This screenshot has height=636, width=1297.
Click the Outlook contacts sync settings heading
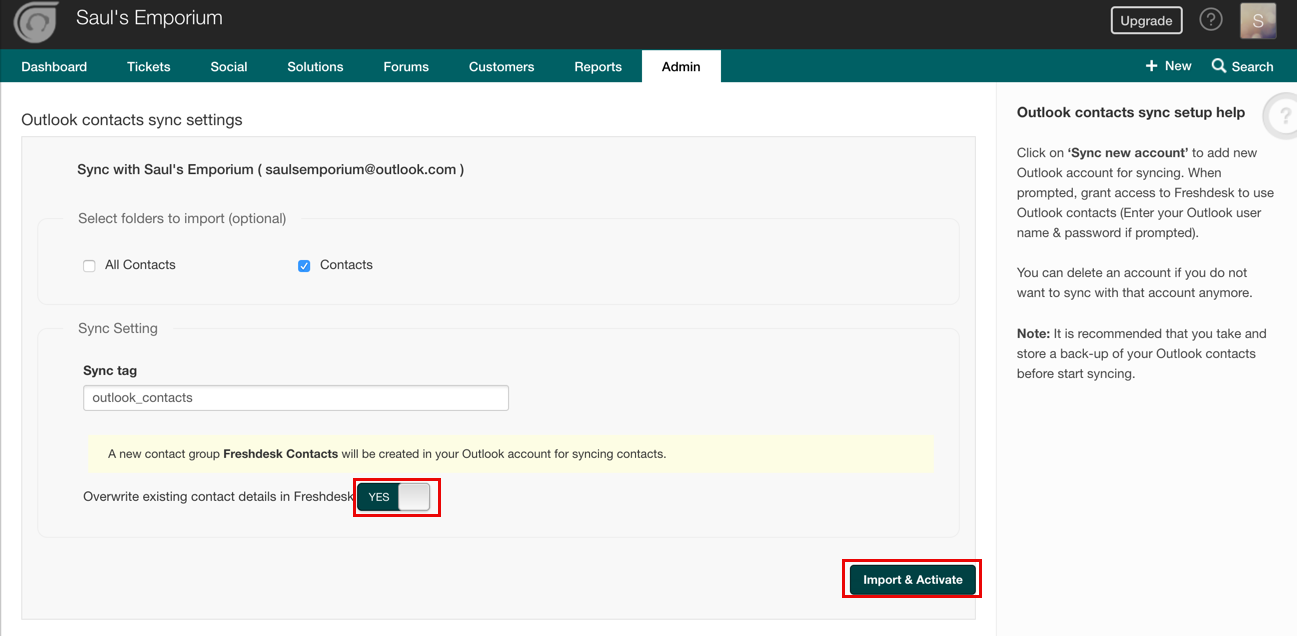click(132, 120)
